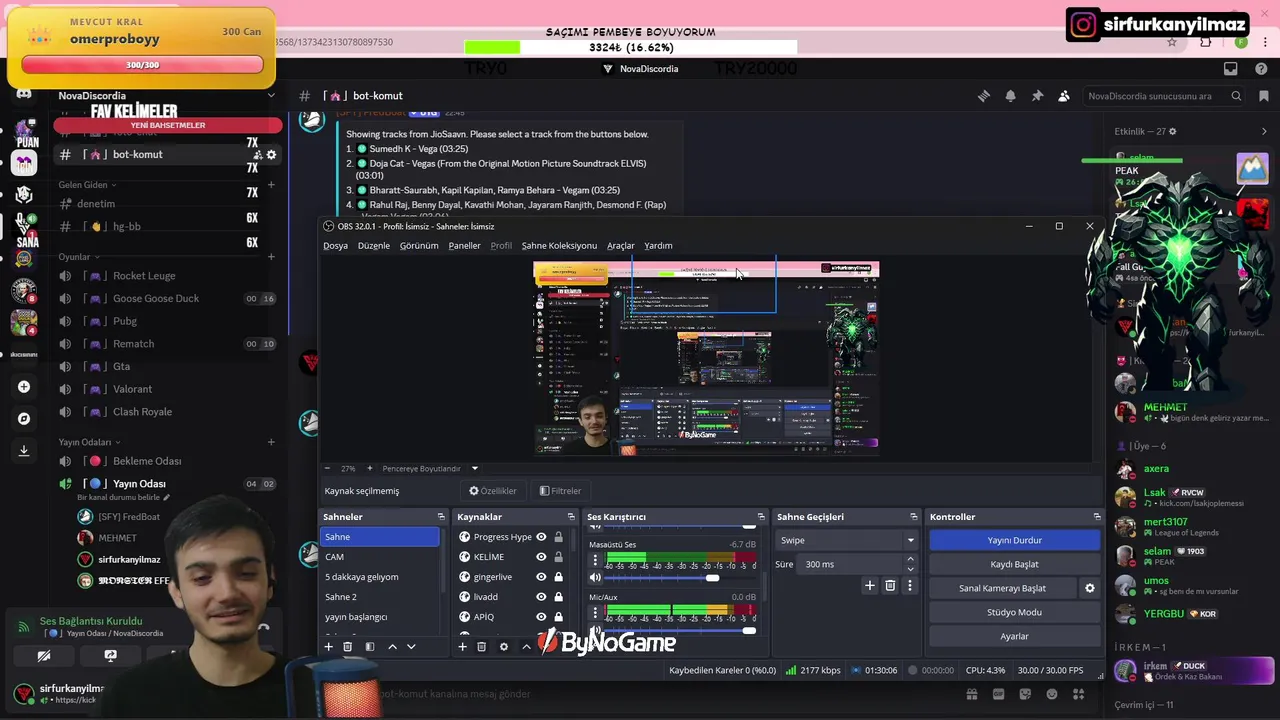Delete the scene transition with trash icon
The width and height of the screenshot is (1280, 720).
coord(890,586)
